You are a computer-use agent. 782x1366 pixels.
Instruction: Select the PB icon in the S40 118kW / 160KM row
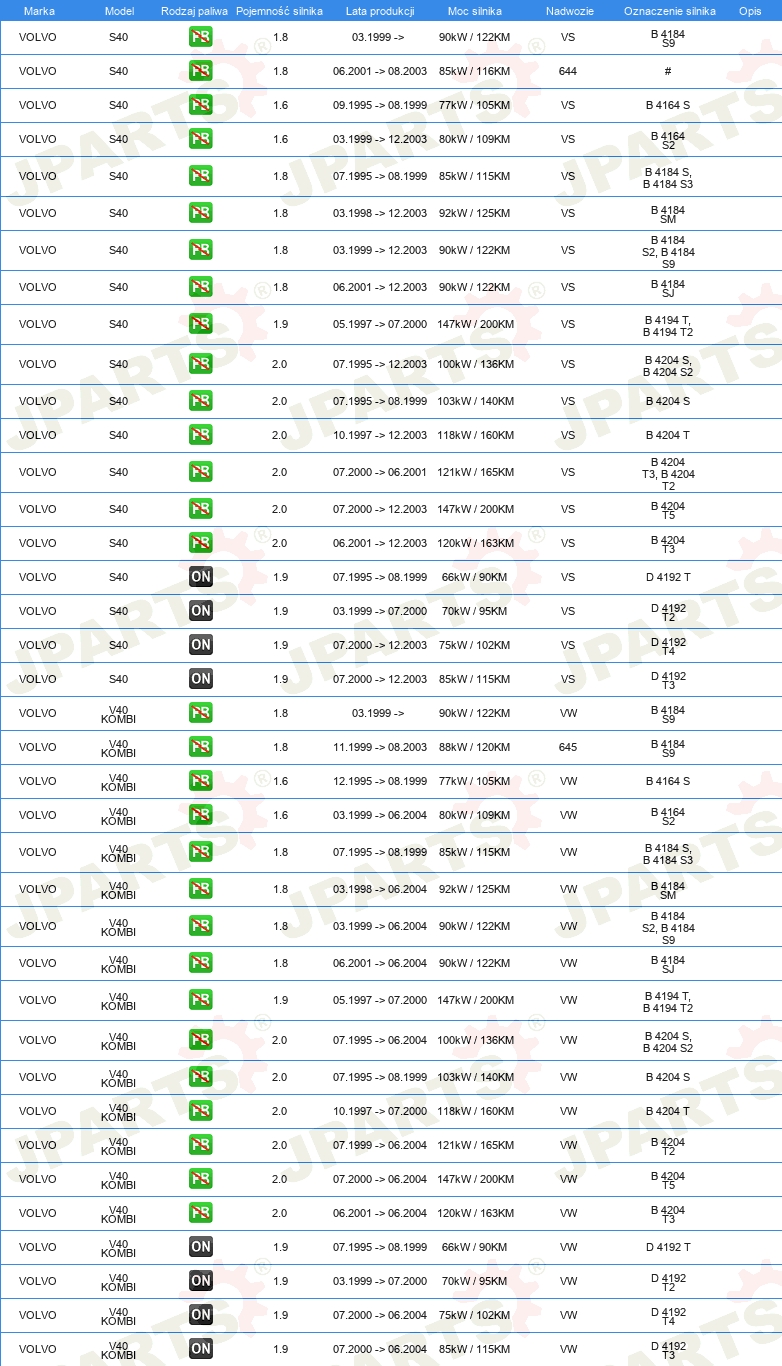[200, 435]
